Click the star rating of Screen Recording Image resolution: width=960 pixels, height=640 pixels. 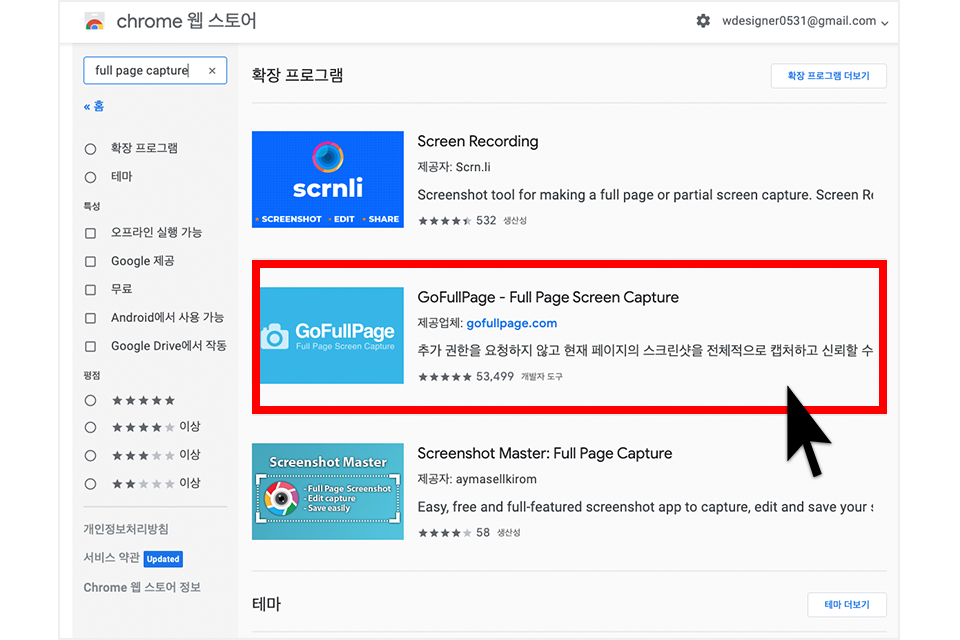pyautogui.click(x=445, y=220)
